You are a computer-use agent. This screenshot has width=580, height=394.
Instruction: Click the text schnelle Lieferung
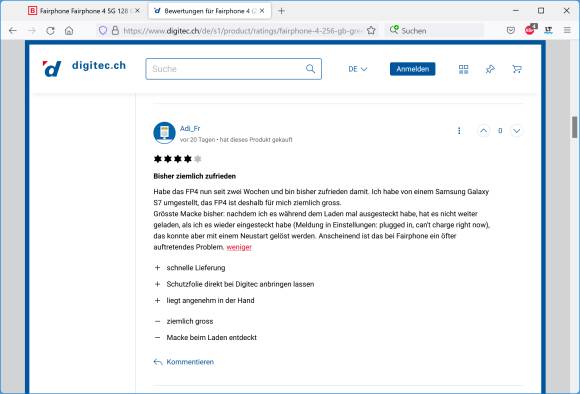pos(196,268)
